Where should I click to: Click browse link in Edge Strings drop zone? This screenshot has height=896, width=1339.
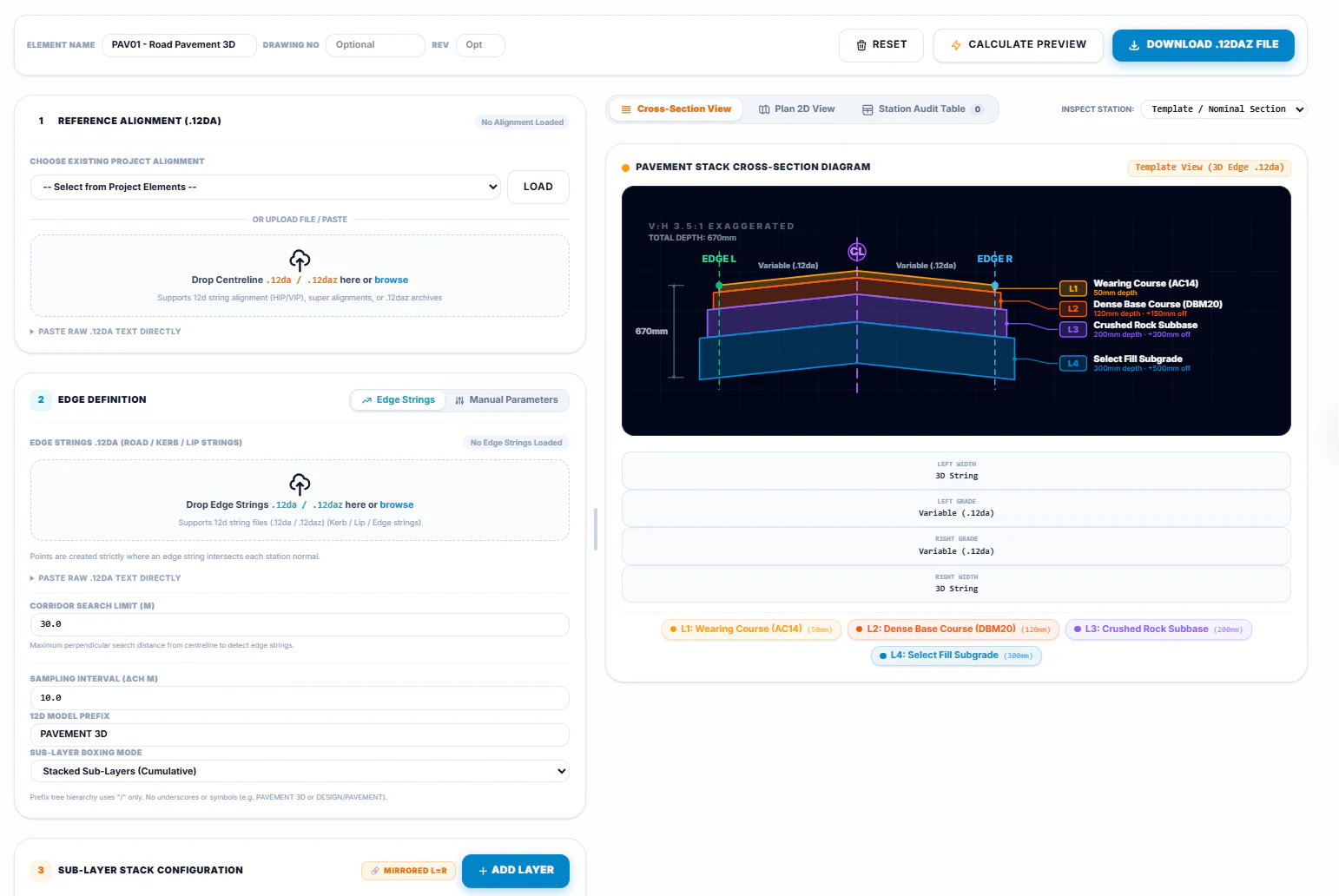coord(397,504)
